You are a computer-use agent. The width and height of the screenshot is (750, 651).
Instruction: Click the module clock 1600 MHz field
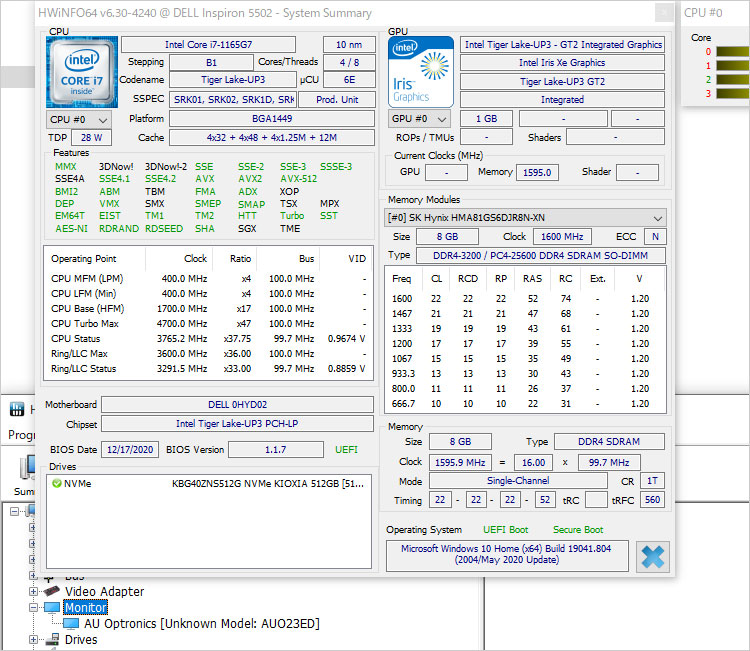(x=562, y=237)
